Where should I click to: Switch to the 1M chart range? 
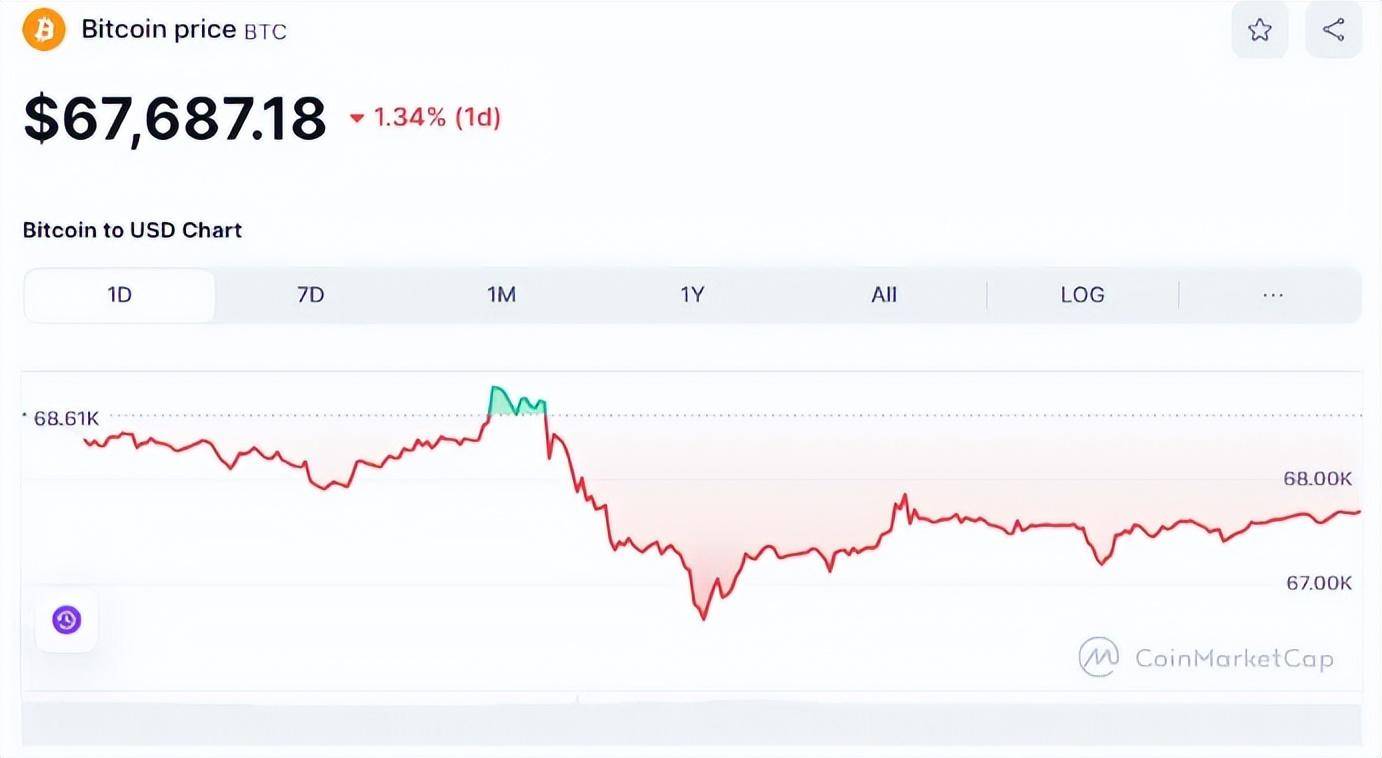(x=501, y=295)
